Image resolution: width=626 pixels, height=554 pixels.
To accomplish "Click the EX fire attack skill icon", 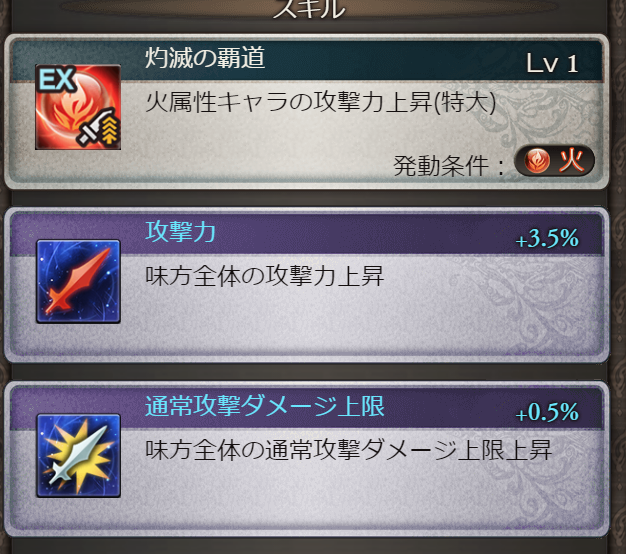I will [x=78, y=107].
